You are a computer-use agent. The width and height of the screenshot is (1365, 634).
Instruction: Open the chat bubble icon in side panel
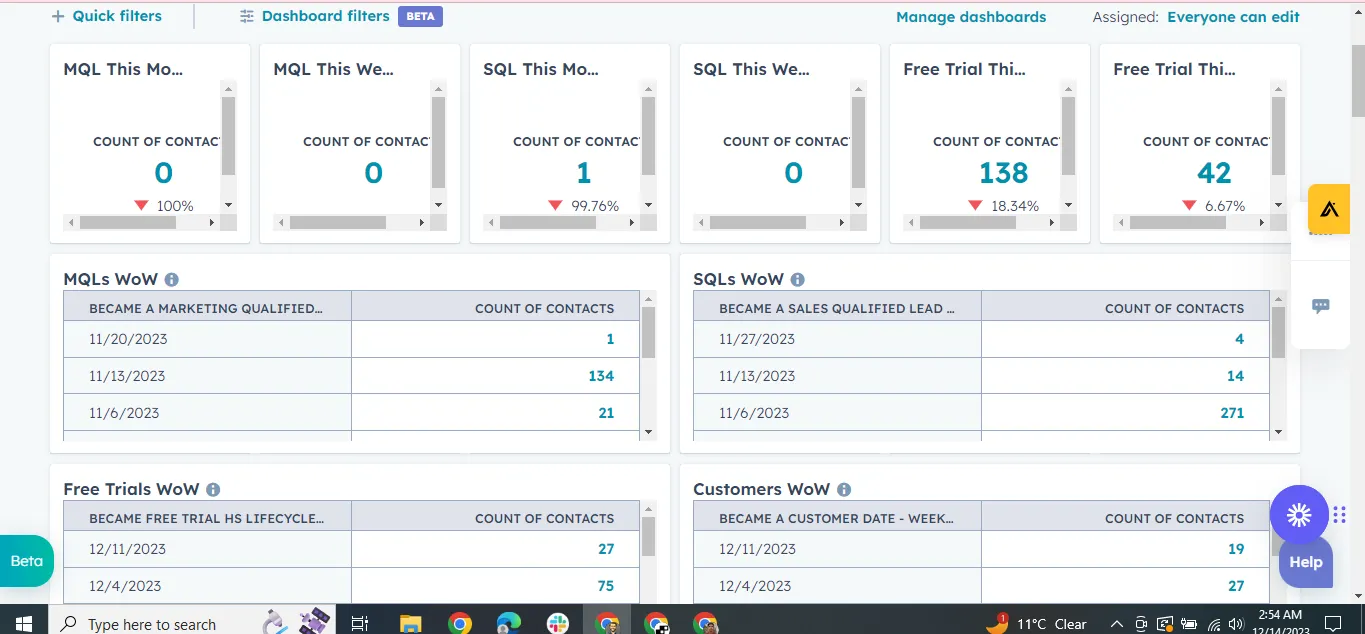1320,306
